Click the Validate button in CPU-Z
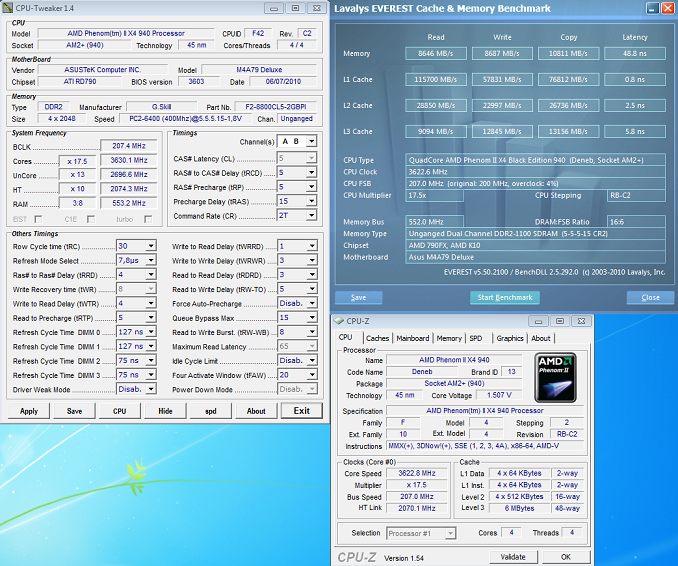Viewport: 678px width, 566px height. (513, 557)
